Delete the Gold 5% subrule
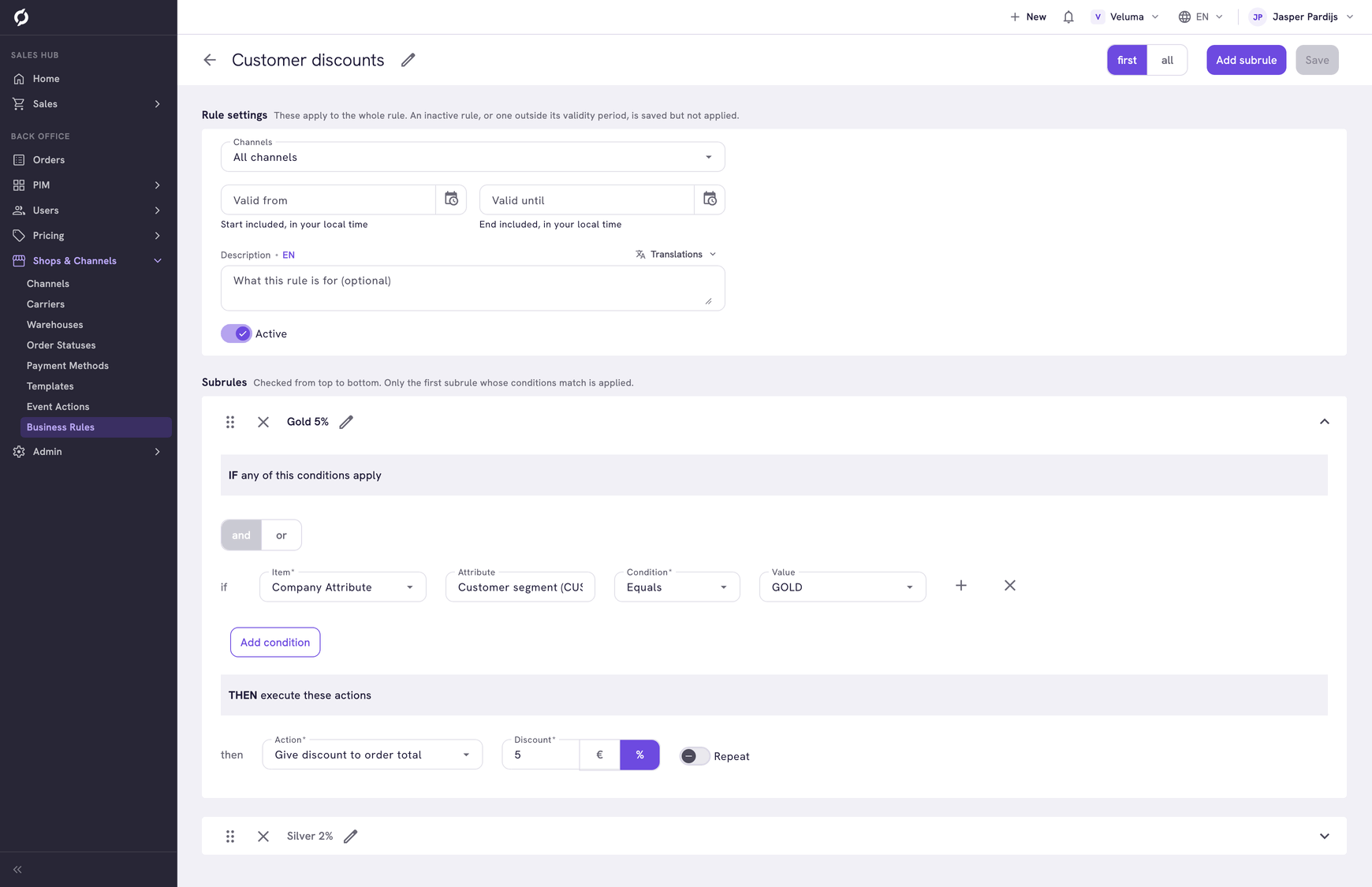 click(263, 422)
